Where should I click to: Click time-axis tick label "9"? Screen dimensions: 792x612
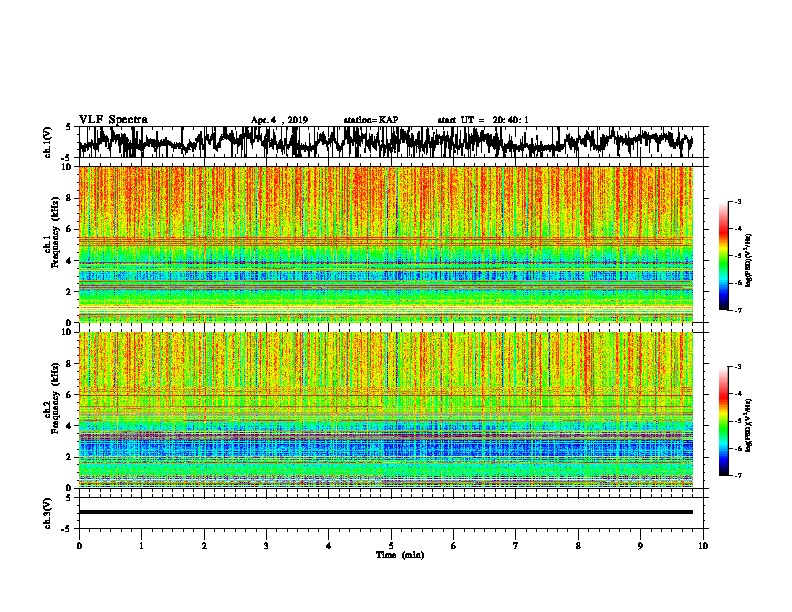tap(640, 546)
